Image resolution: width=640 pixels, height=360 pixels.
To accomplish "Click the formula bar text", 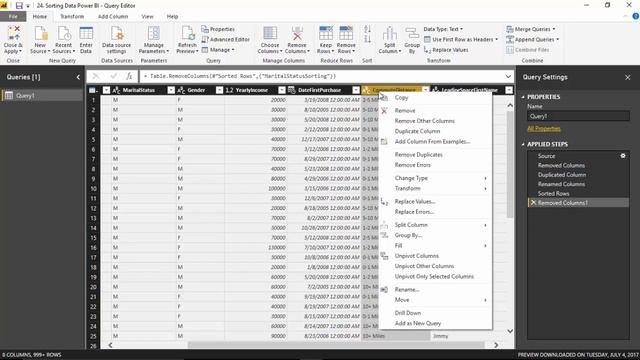I will 242,76.
